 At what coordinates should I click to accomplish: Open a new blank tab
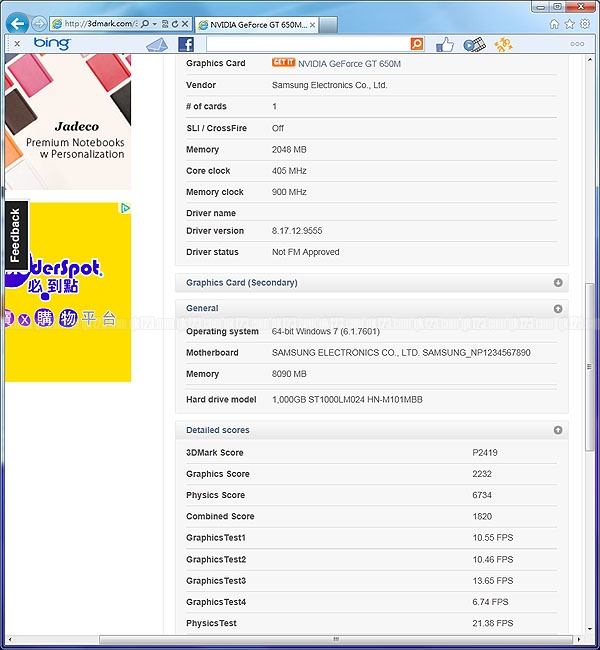tap(328, 25)
